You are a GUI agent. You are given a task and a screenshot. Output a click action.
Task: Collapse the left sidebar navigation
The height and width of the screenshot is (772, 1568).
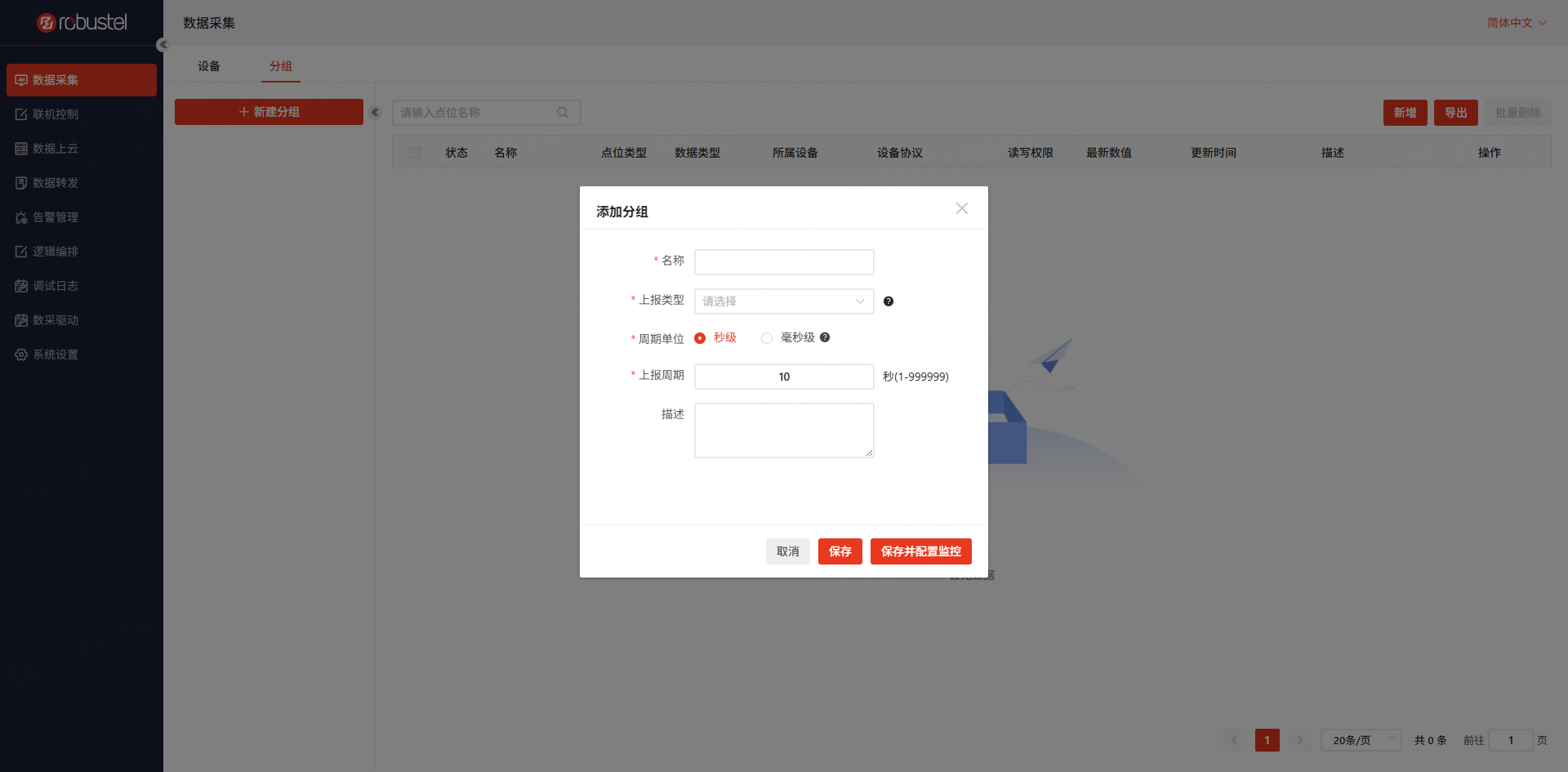click(163, 45)
